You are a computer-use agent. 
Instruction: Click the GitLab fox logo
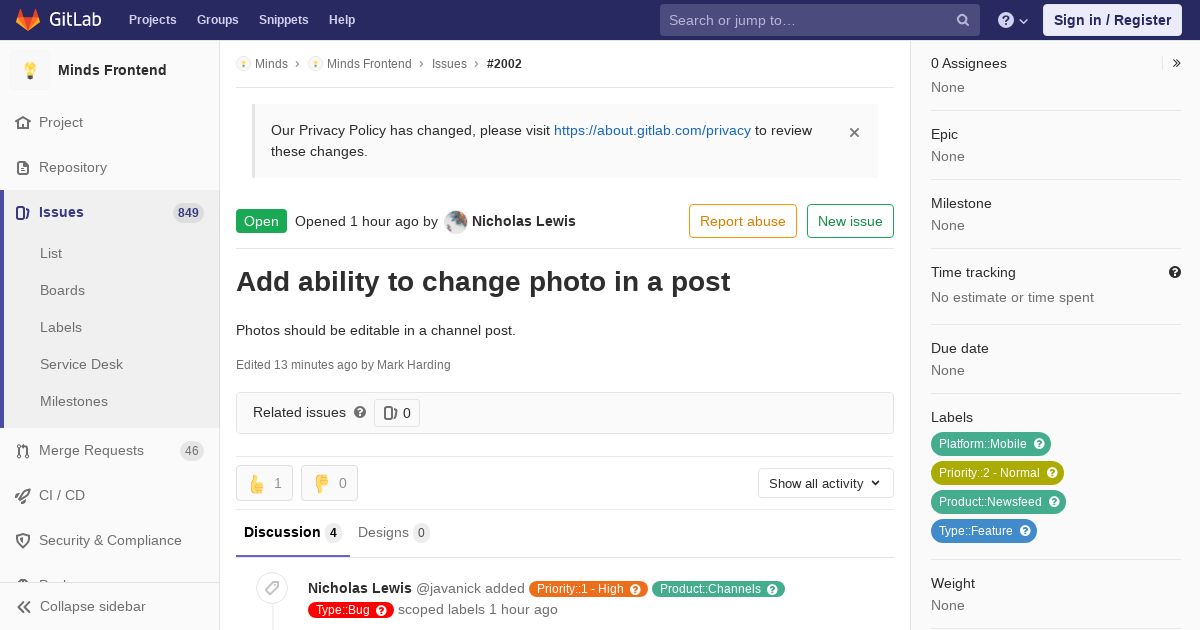[28, 19]
